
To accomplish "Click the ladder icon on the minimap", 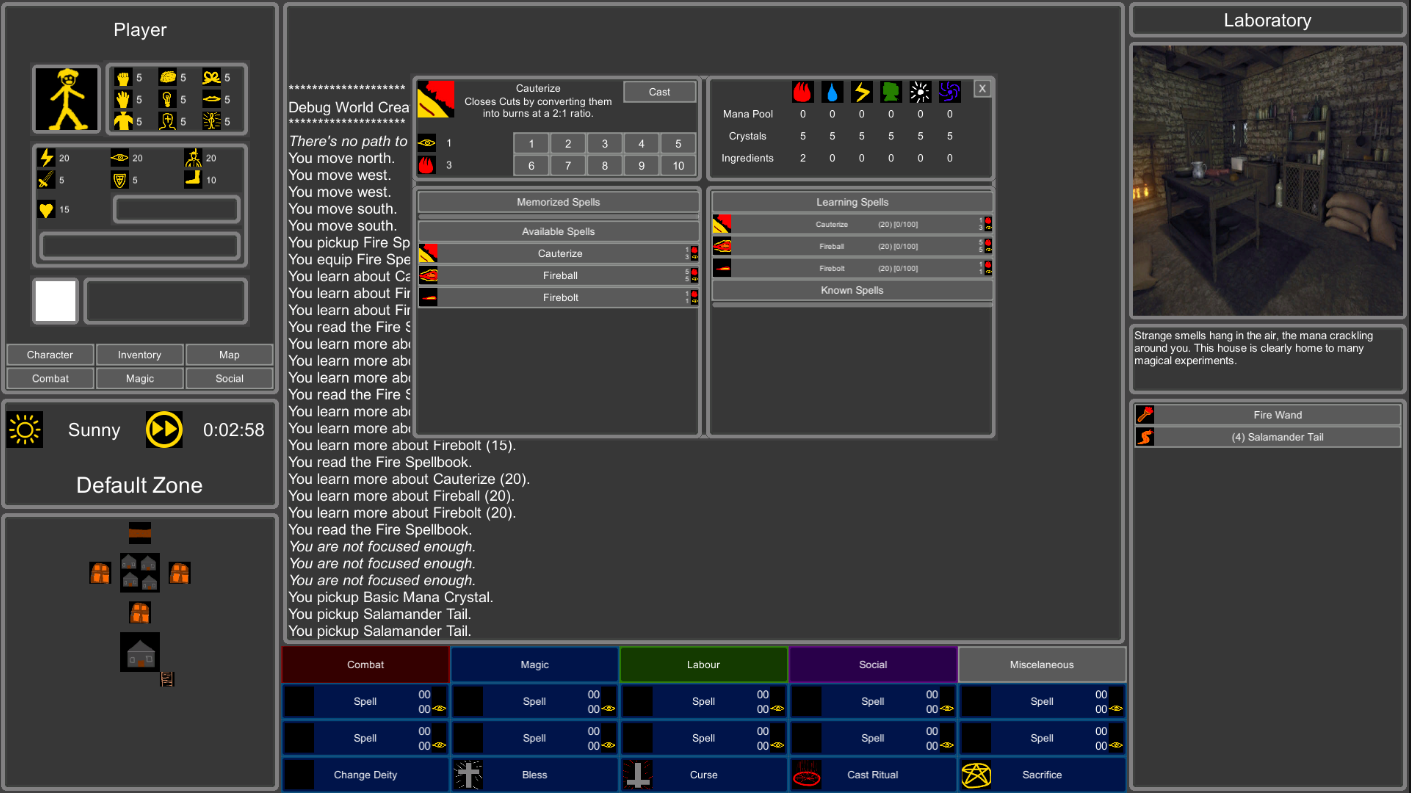I will coord(168,679).
